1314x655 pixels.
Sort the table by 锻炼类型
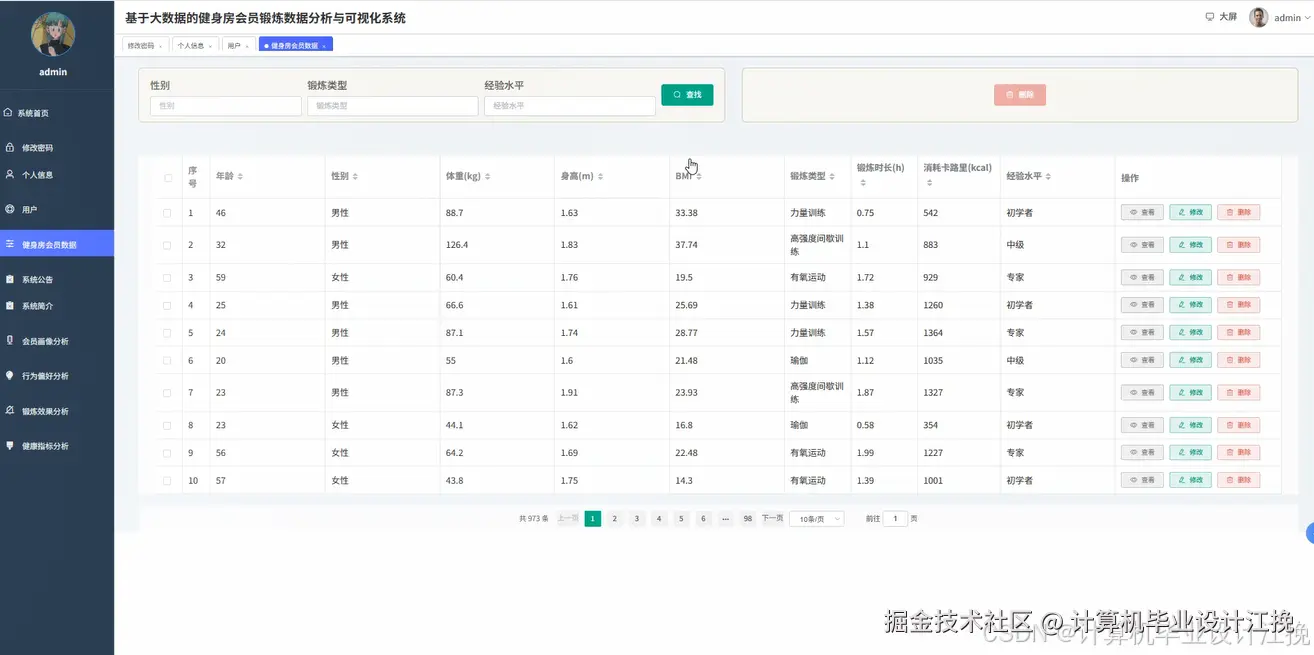tap(834, 176)
